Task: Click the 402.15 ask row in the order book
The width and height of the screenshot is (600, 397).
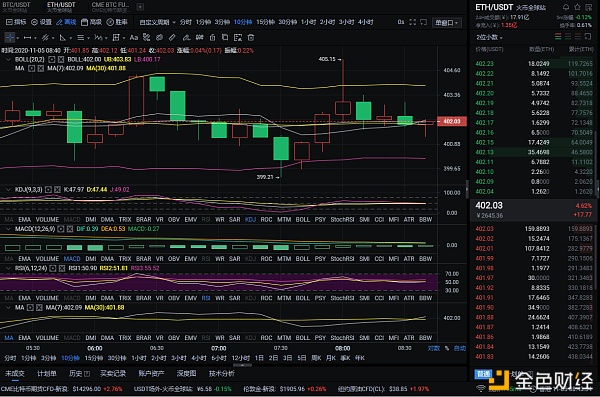Action: coord(534,142)
